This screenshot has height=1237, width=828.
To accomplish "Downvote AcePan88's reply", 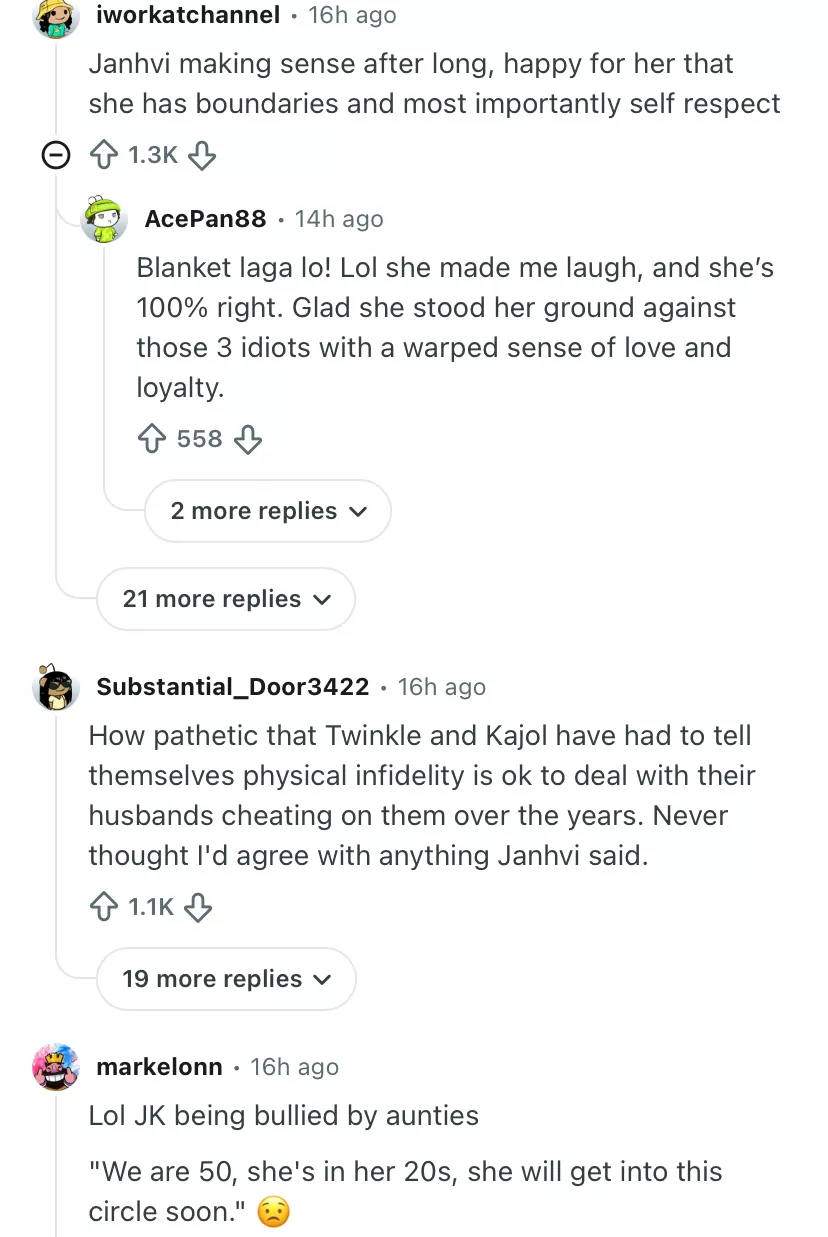I will 247,439.
